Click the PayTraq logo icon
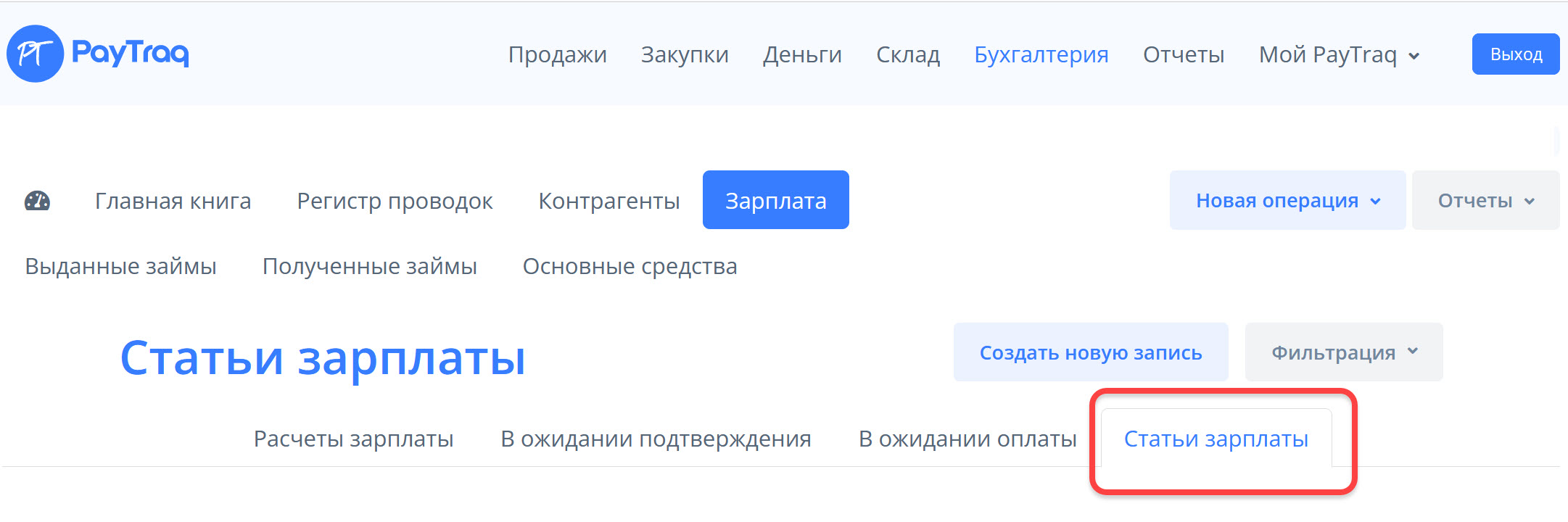 tap(36, 54)
